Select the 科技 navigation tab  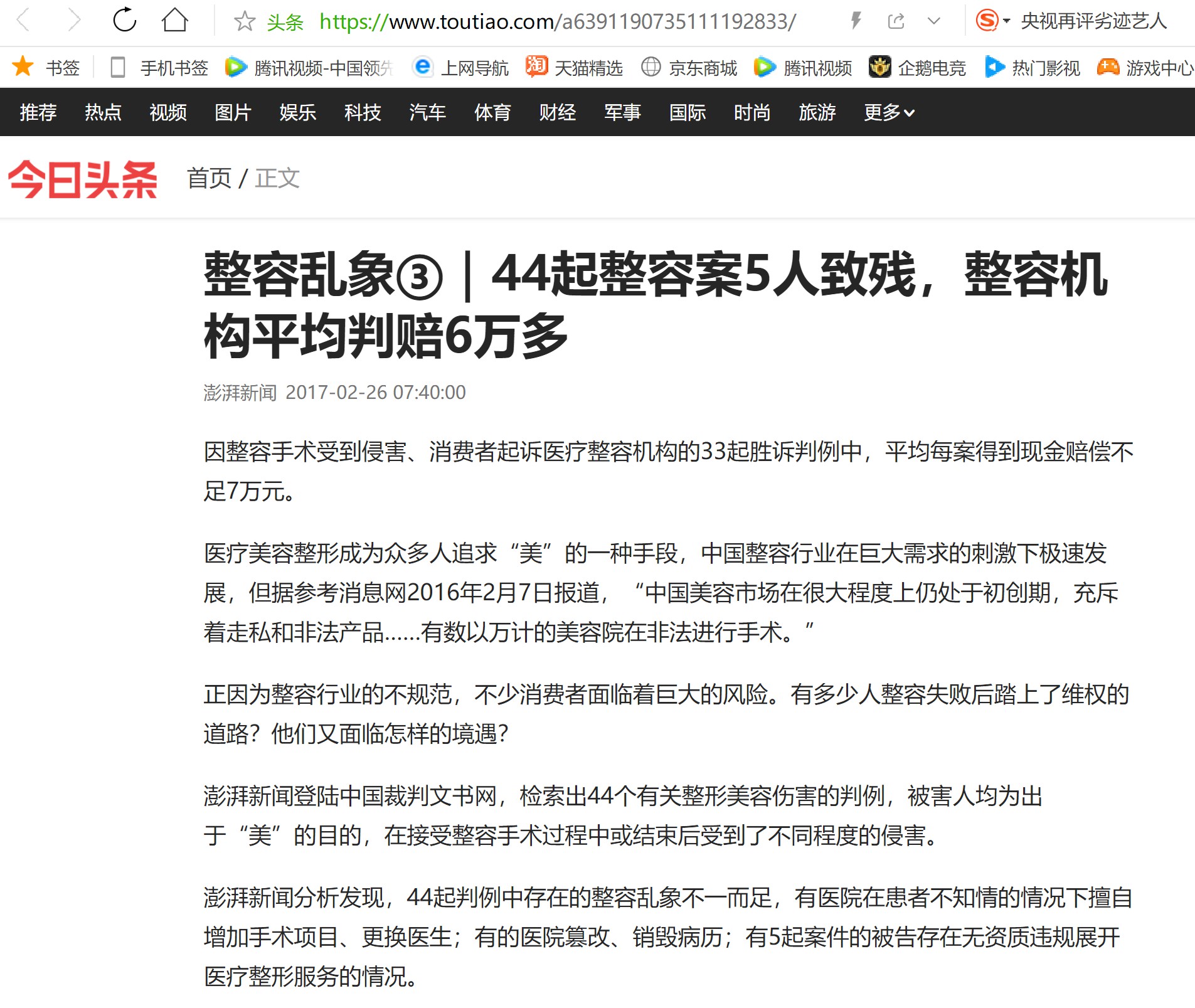(363, 112)
